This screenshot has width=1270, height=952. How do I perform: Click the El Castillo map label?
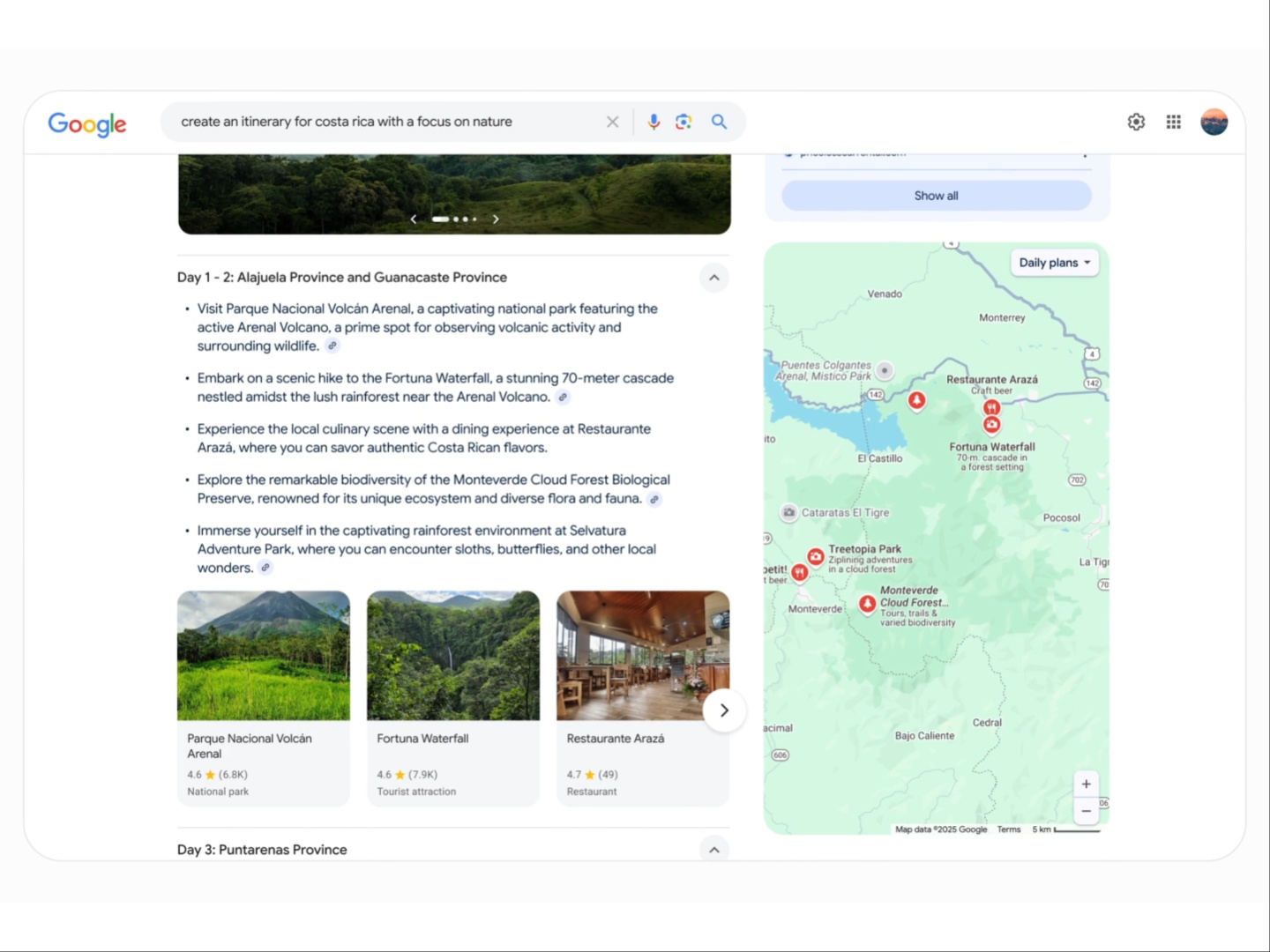[x=880, y=458]
